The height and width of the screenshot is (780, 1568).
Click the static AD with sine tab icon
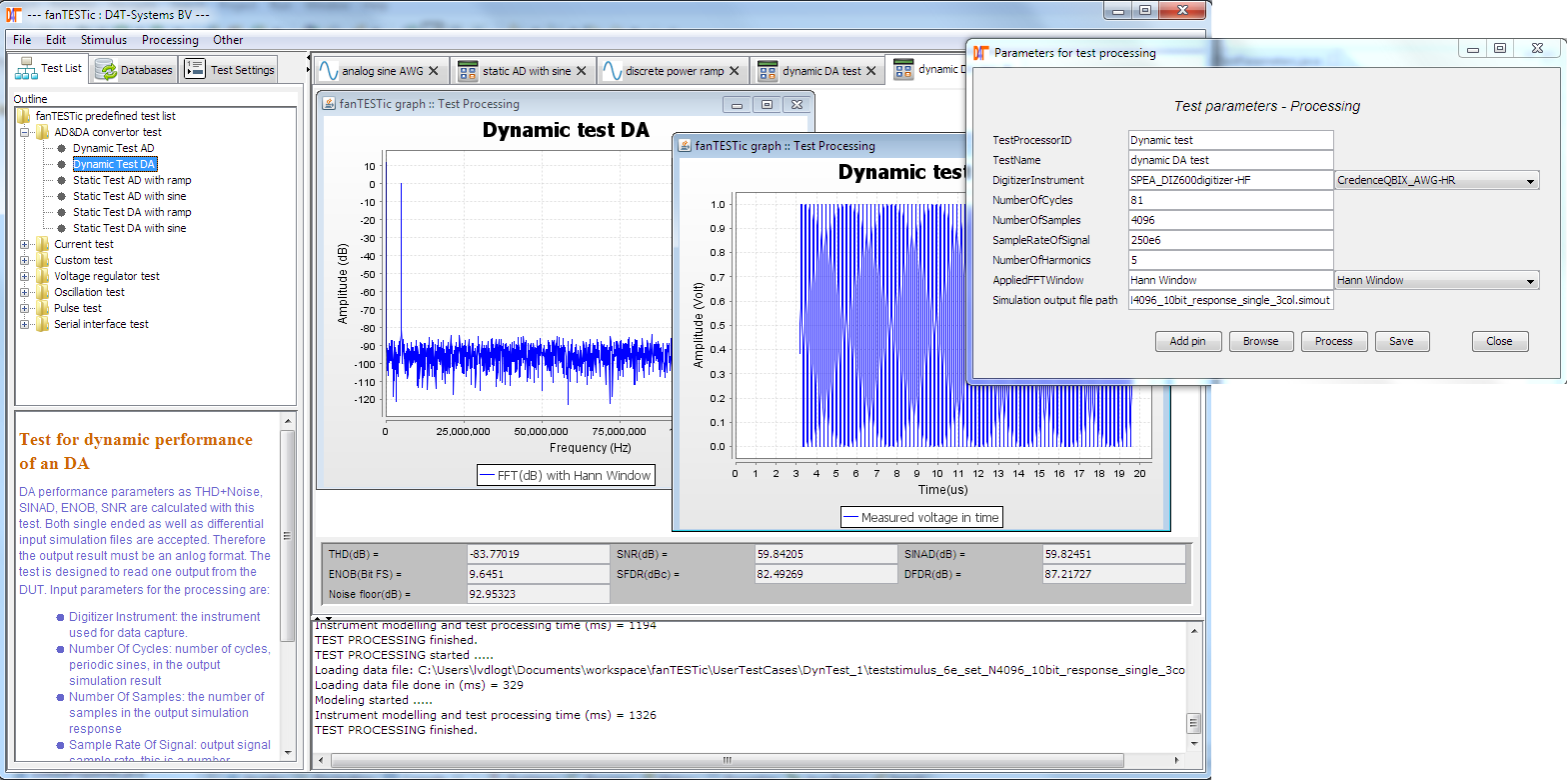[x=468, y=71]
